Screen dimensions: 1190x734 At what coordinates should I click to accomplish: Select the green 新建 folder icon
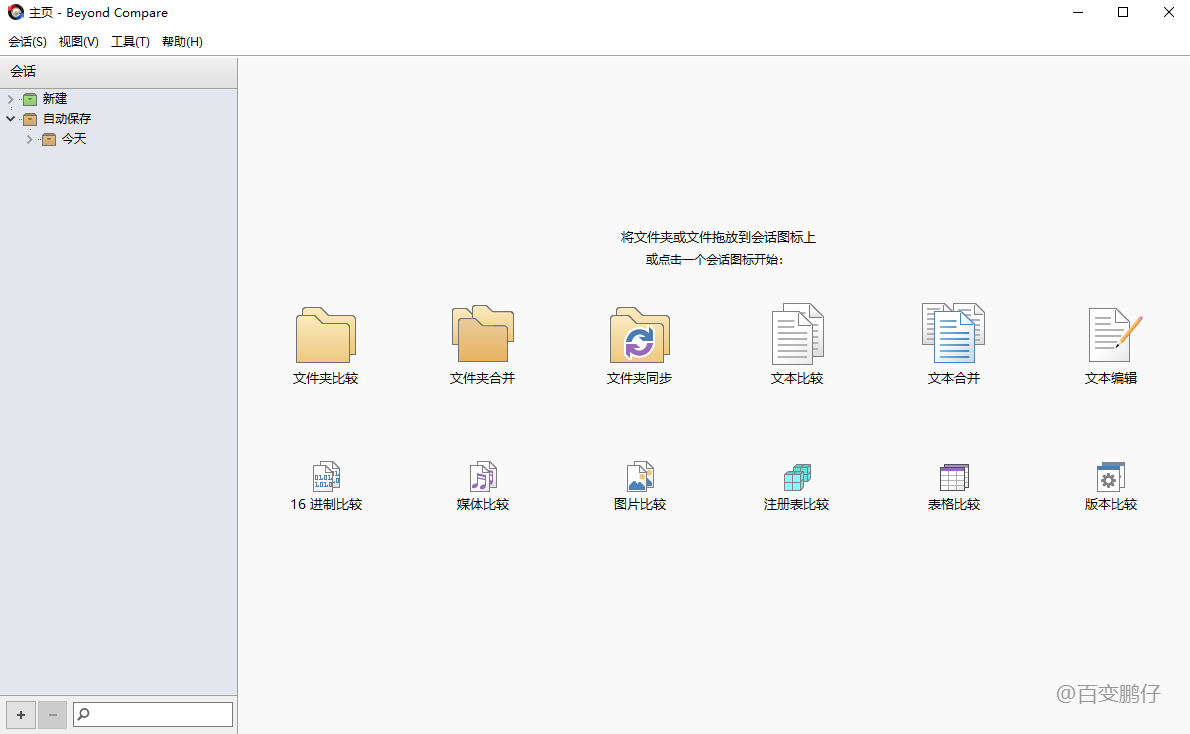coord(30,99)
